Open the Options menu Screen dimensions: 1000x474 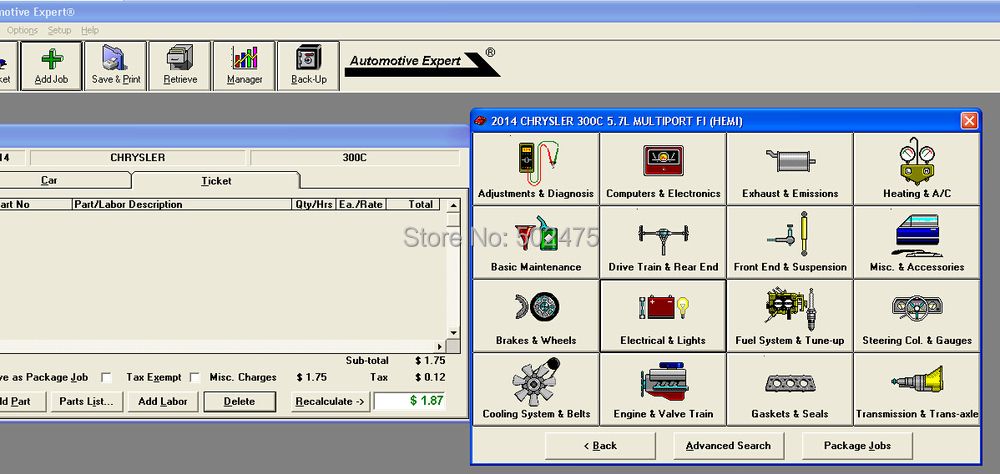pos(22,30)
